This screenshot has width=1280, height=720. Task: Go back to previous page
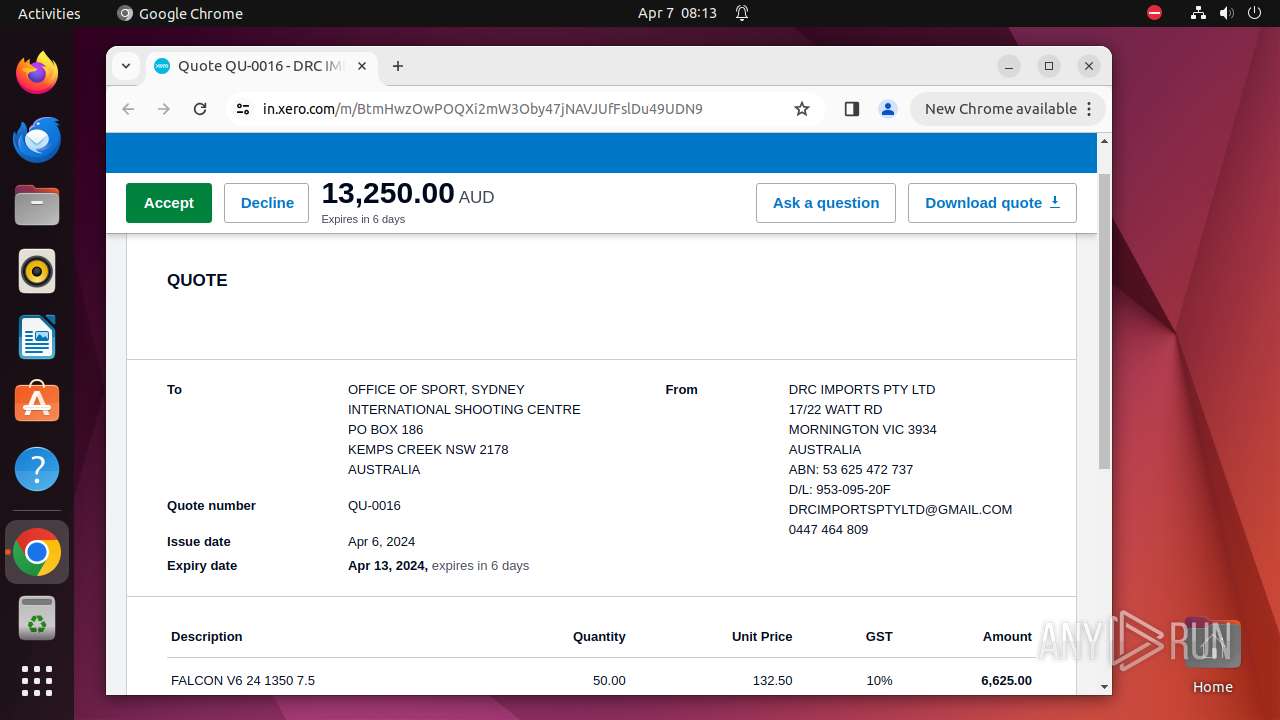tap(128, 109)
